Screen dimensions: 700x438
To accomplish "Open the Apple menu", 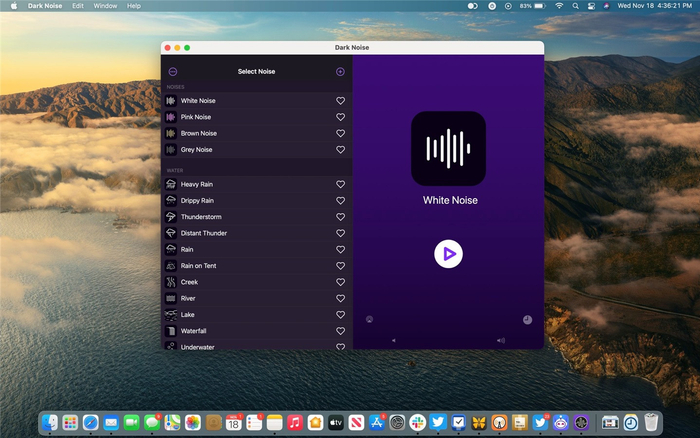I will [x=11, y=6].
